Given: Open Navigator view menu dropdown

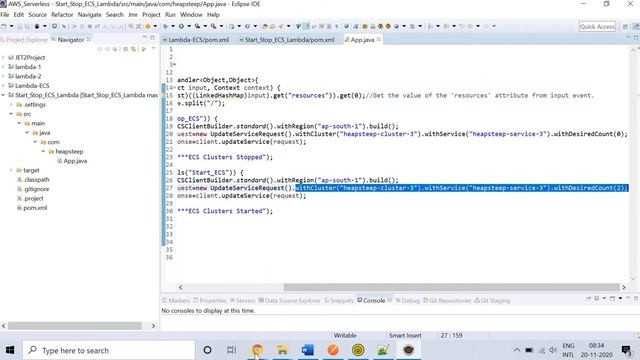Looking at the screenshot, I should pyautogui.click(x=153, y=49).
